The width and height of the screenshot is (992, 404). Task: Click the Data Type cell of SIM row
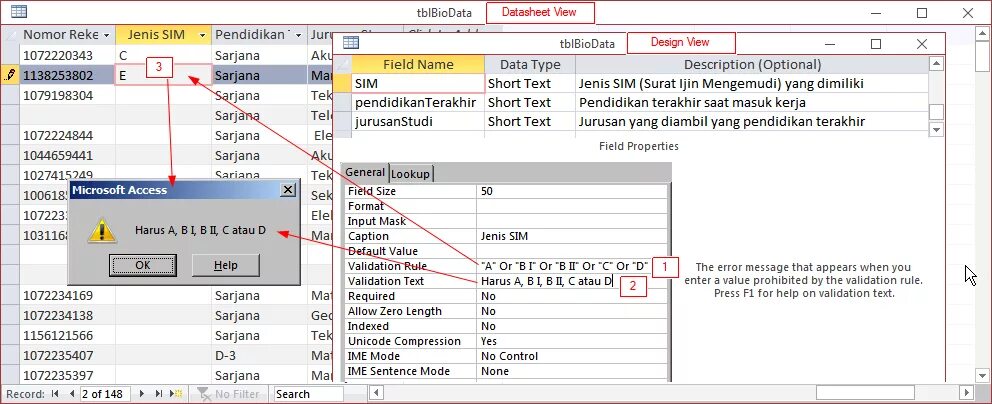pyautogui.click(x=530, y=83)
